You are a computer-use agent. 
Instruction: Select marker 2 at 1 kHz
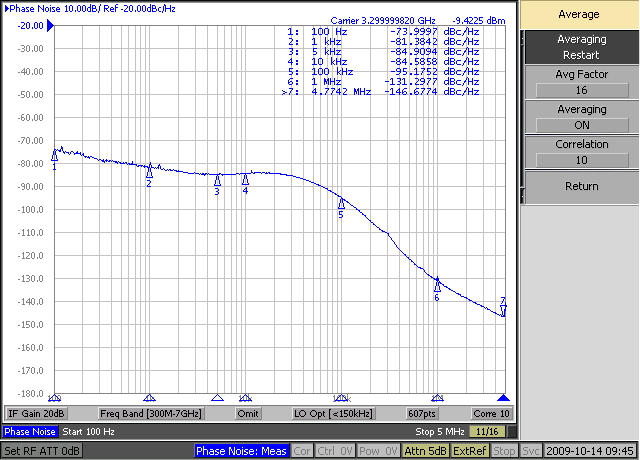[x=149, y=172]
